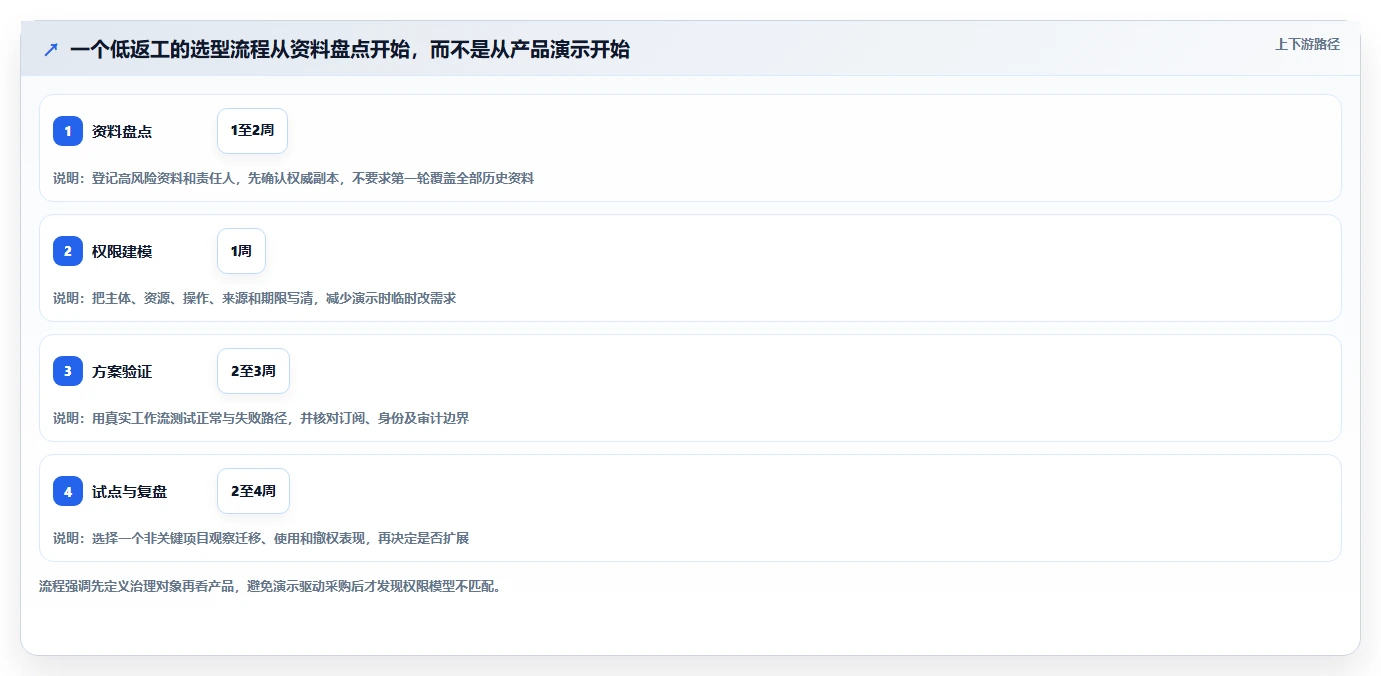
Task: Click the 1周 duration chip
Action: point(241,251)
